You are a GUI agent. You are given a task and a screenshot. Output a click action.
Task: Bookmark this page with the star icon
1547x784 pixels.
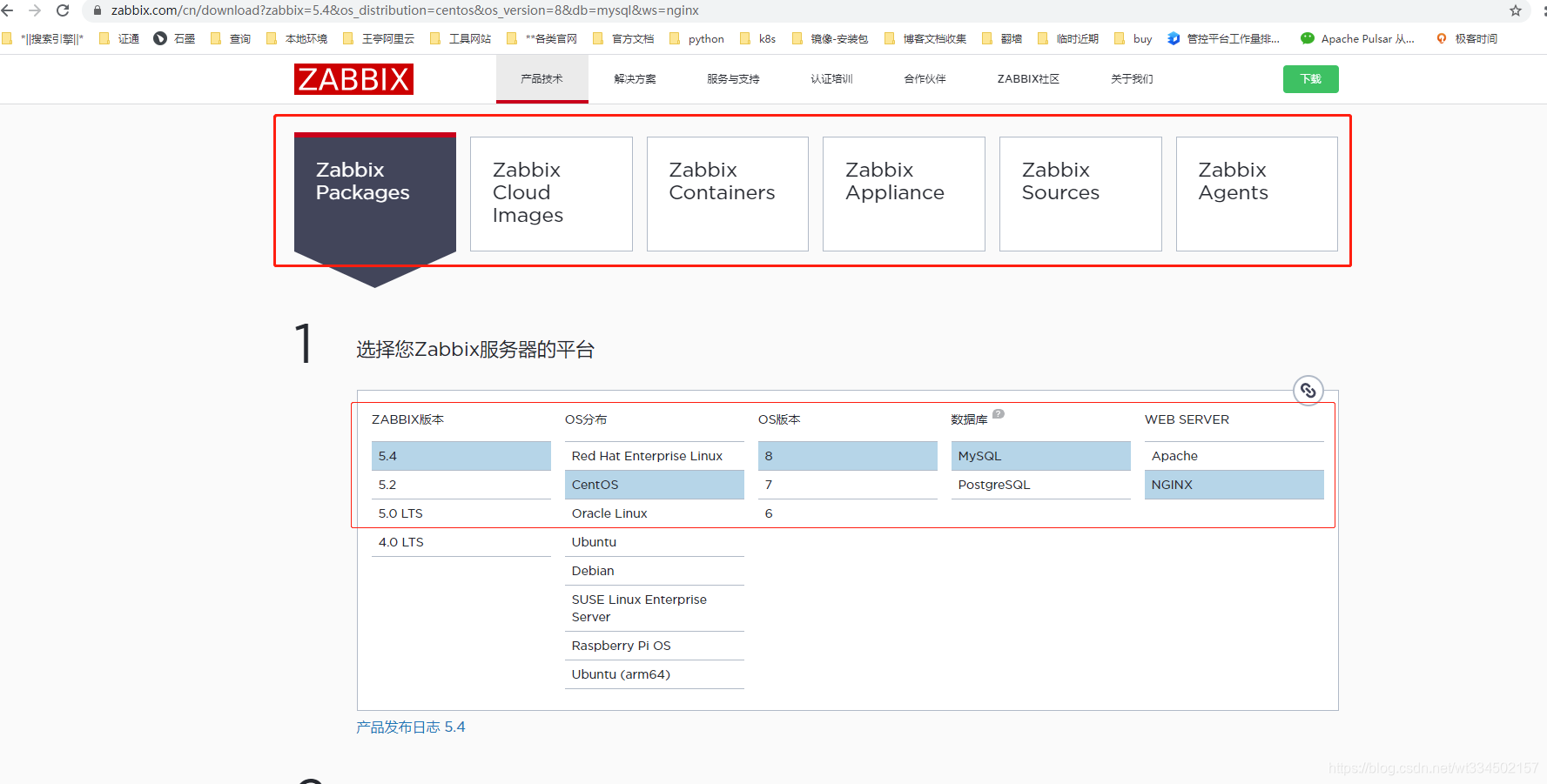pos(1516,10)
